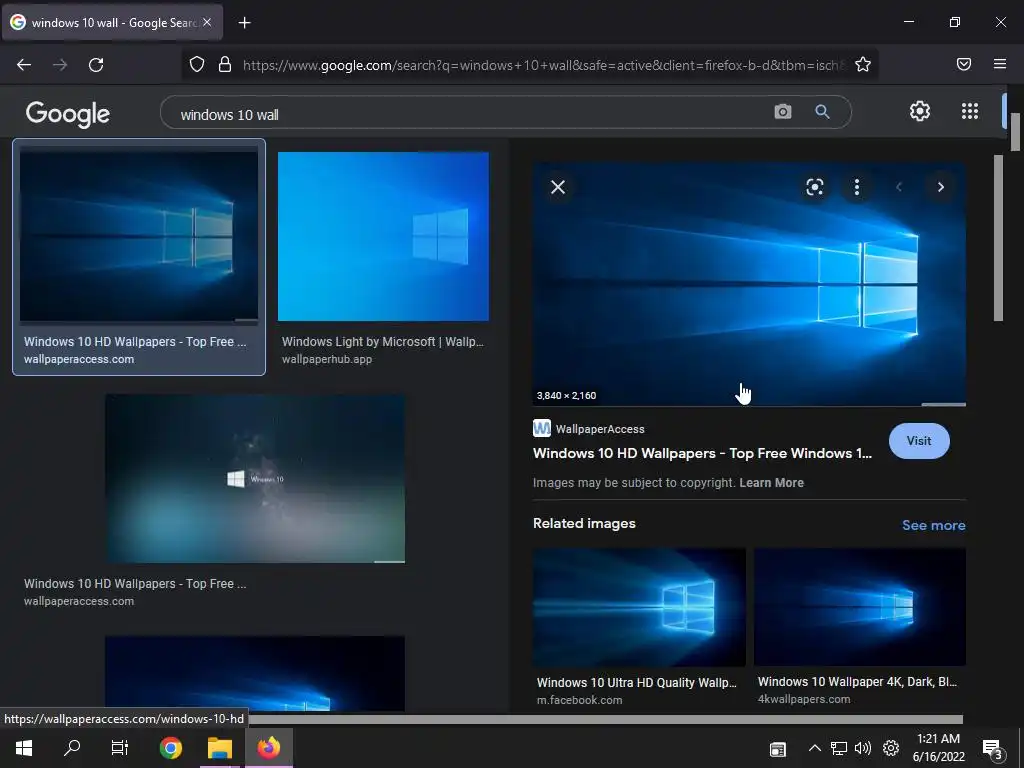Submit search with the magnifier icon
The height and width of the screenshot is (768, 1024).
(x=822, y=112)
